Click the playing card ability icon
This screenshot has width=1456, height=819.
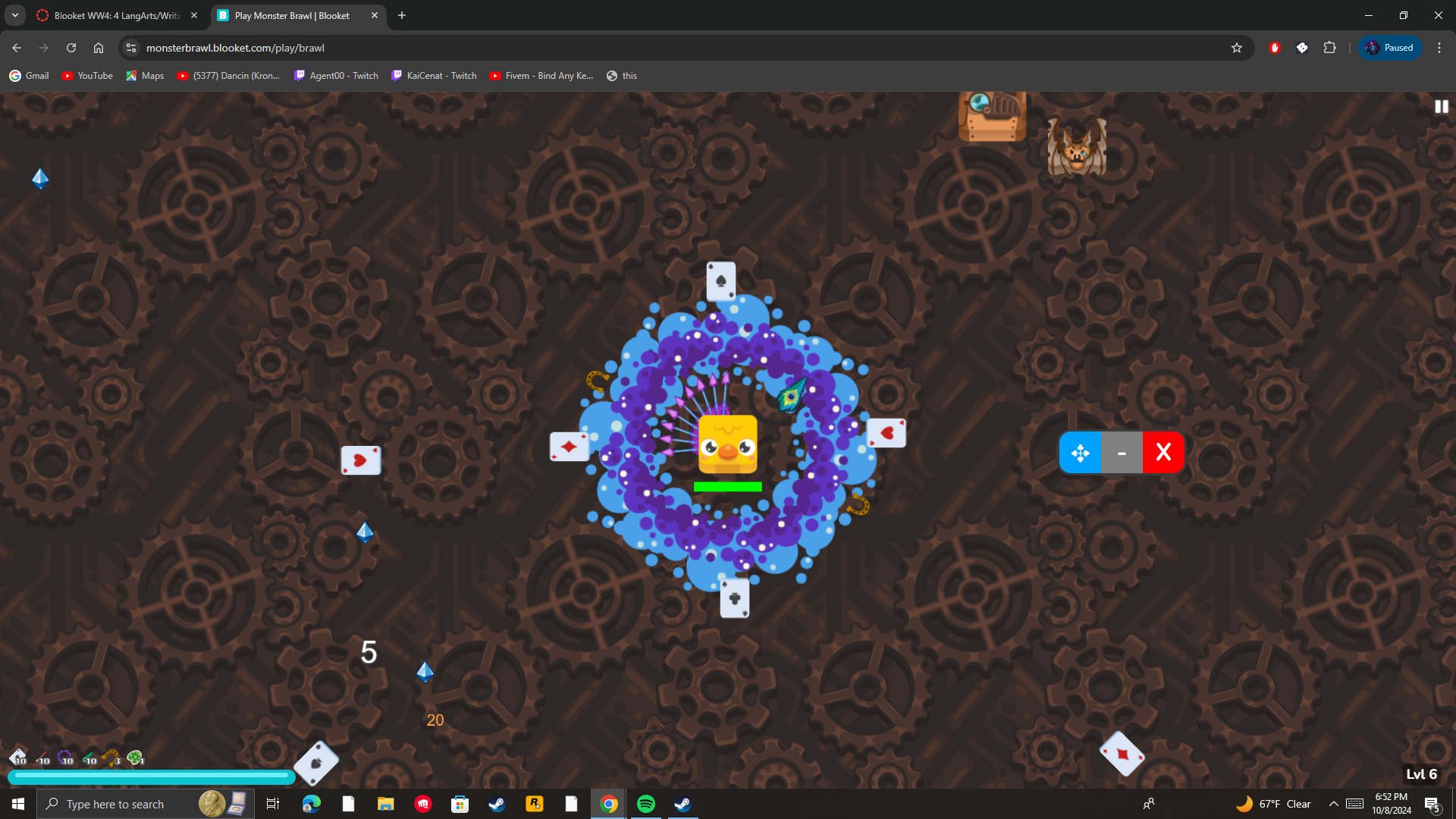(17, 757)
